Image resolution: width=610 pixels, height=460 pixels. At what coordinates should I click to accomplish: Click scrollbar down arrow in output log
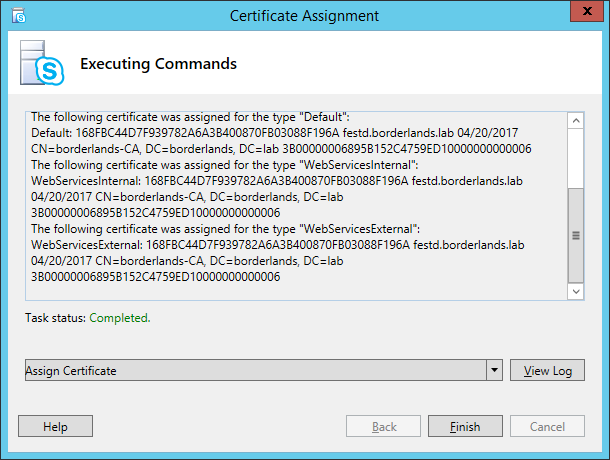click(576, 291)
